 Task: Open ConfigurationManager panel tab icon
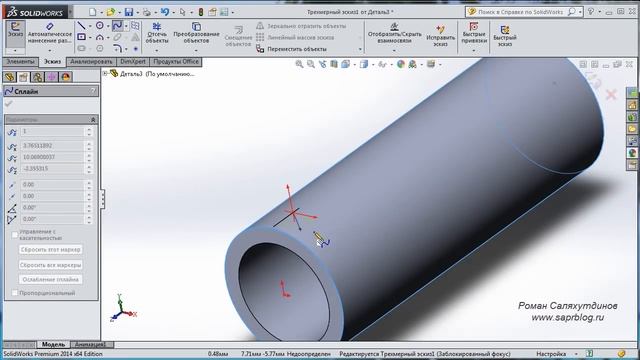coord(38,77)
